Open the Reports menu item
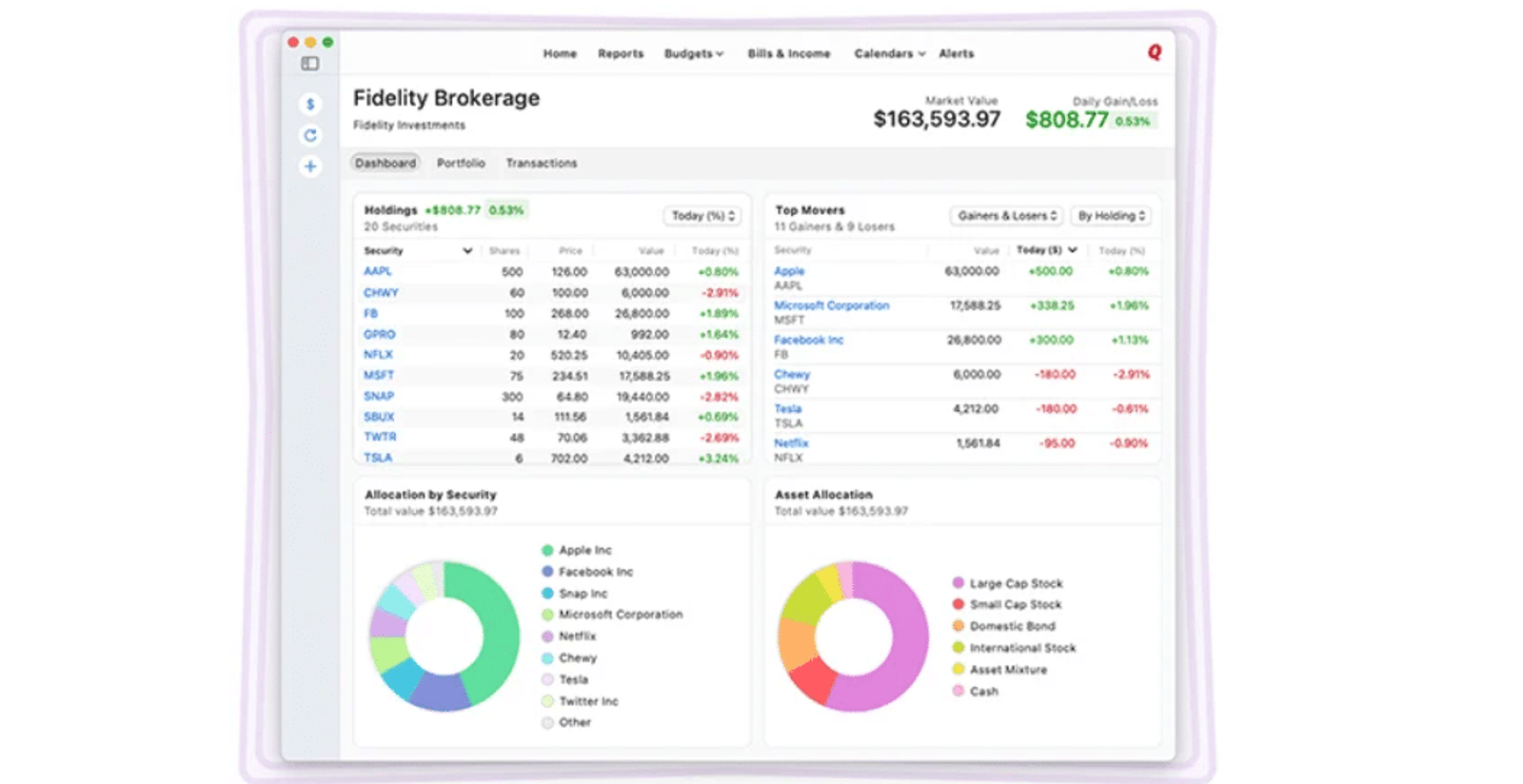The height and width of the screenshot is (784, 1523). tap(621, 53)
